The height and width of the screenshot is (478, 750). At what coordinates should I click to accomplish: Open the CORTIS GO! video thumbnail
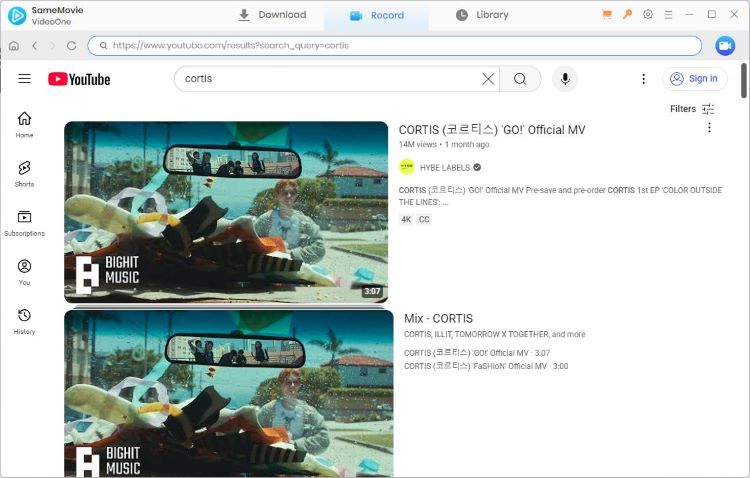[x=226, y=212]
